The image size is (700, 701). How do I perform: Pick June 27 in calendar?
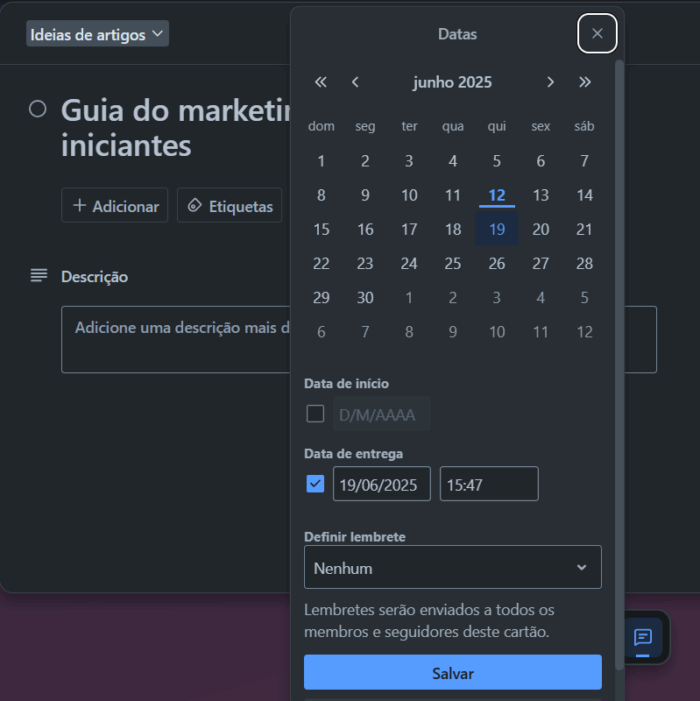tap(540, 264)
